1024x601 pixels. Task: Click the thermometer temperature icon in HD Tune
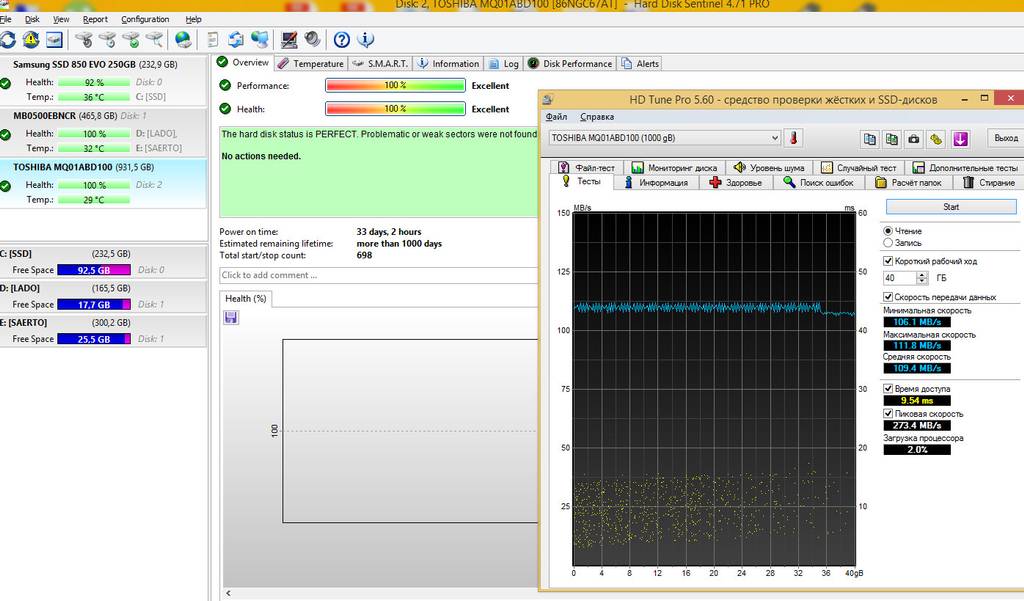[x=793, y=138]
